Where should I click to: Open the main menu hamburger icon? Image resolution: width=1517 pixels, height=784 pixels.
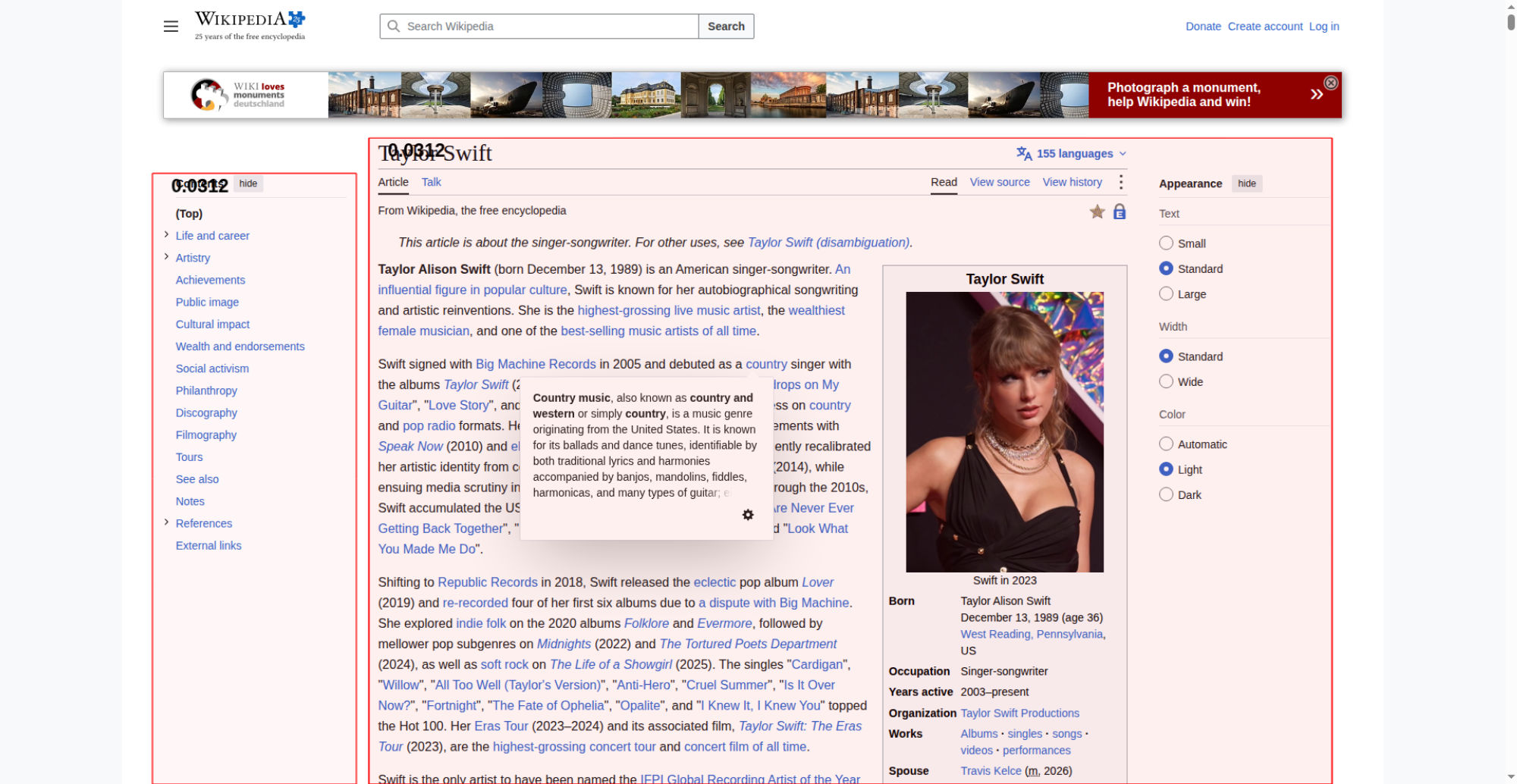click(171, 27)
